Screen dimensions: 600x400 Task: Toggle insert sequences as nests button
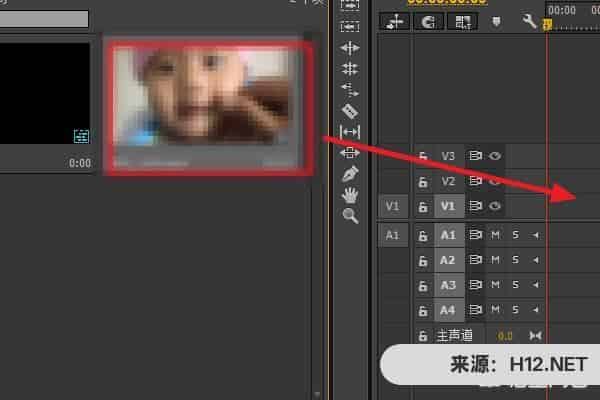[395, 21]
